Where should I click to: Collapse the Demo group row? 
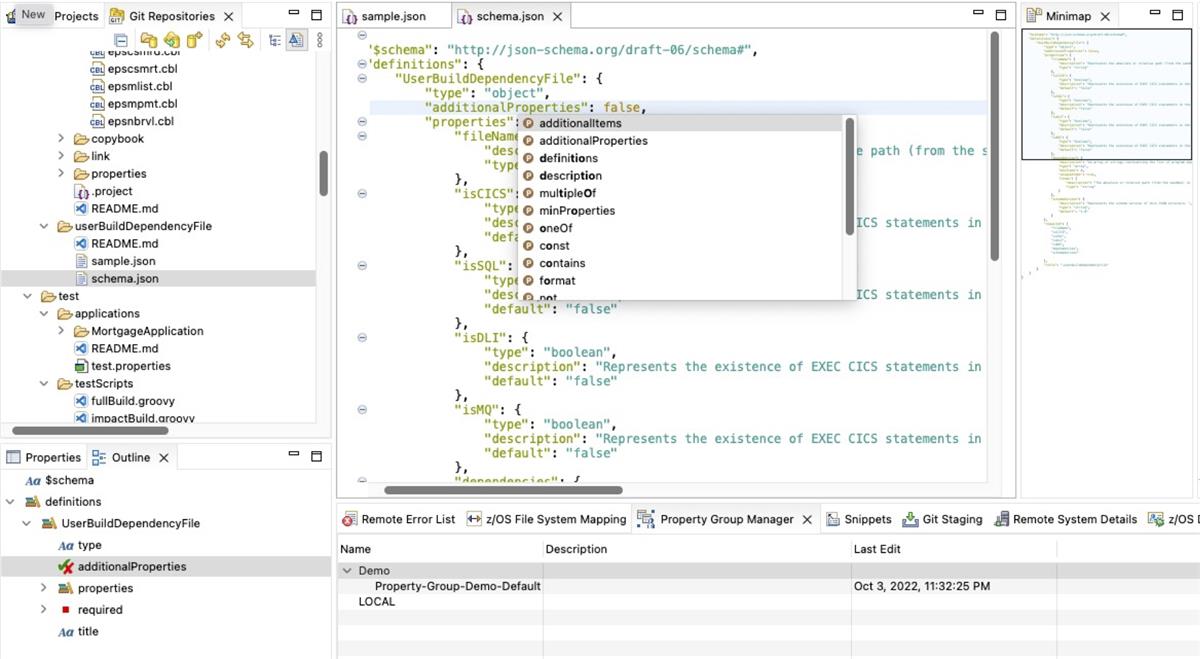click(x=347, y=570)
